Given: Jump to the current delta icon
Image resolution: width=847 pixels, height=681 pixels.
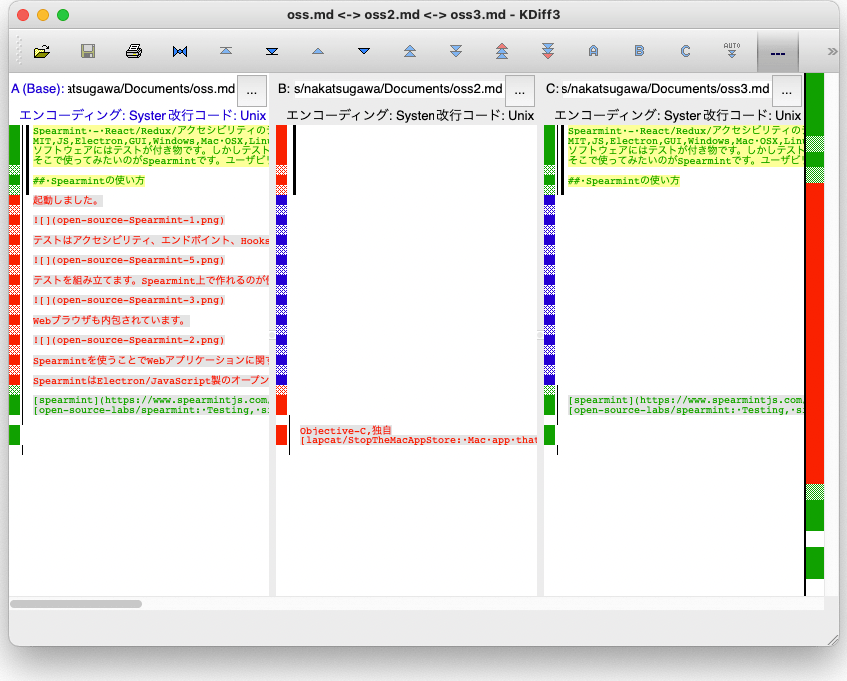Looking at the screenshot, I should [x=180, y=51].
